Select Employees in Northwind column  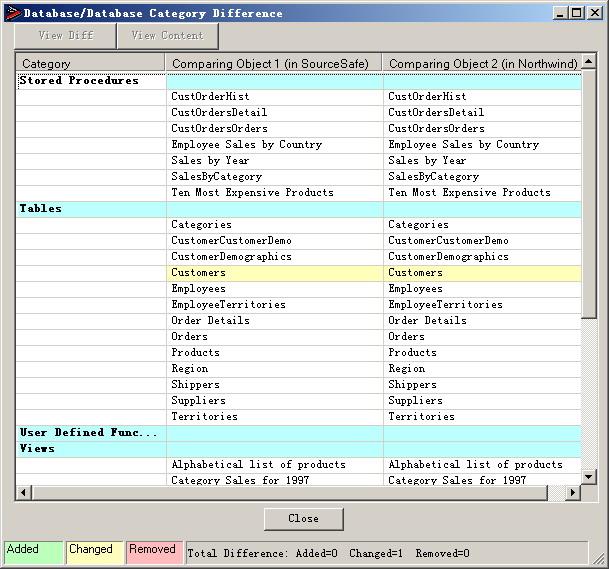tap(482, 289)
